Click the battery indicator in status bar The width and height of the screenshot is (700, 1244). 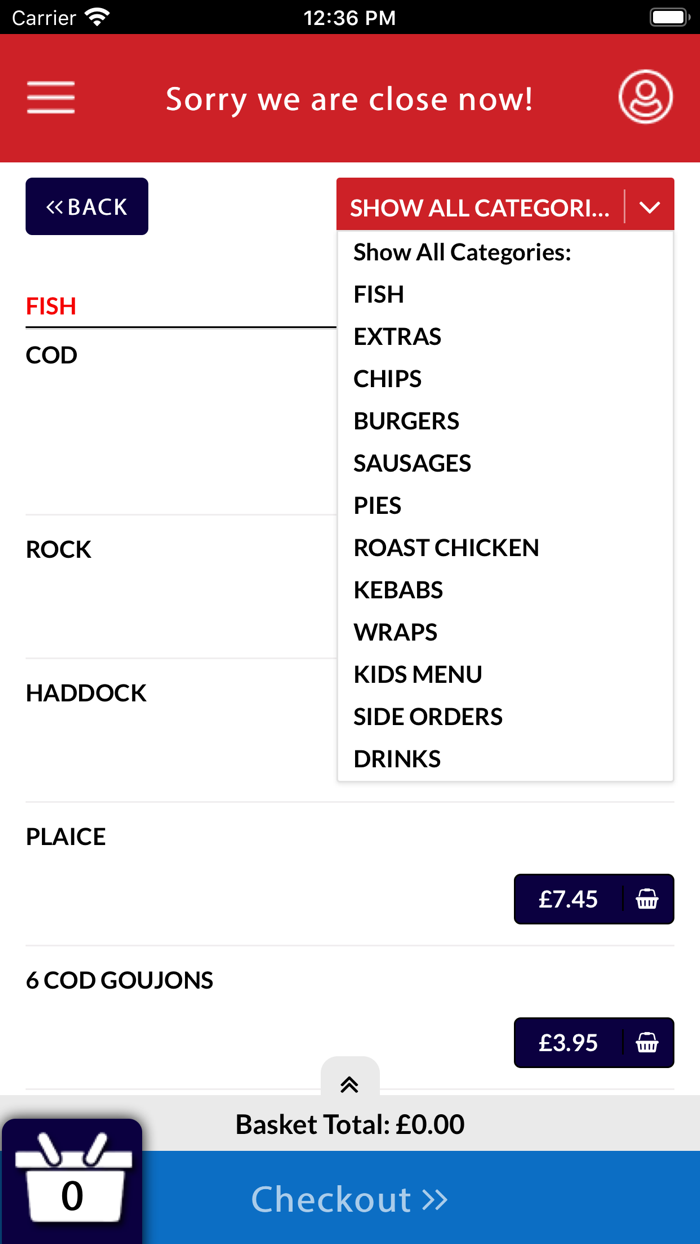point(668,16)
